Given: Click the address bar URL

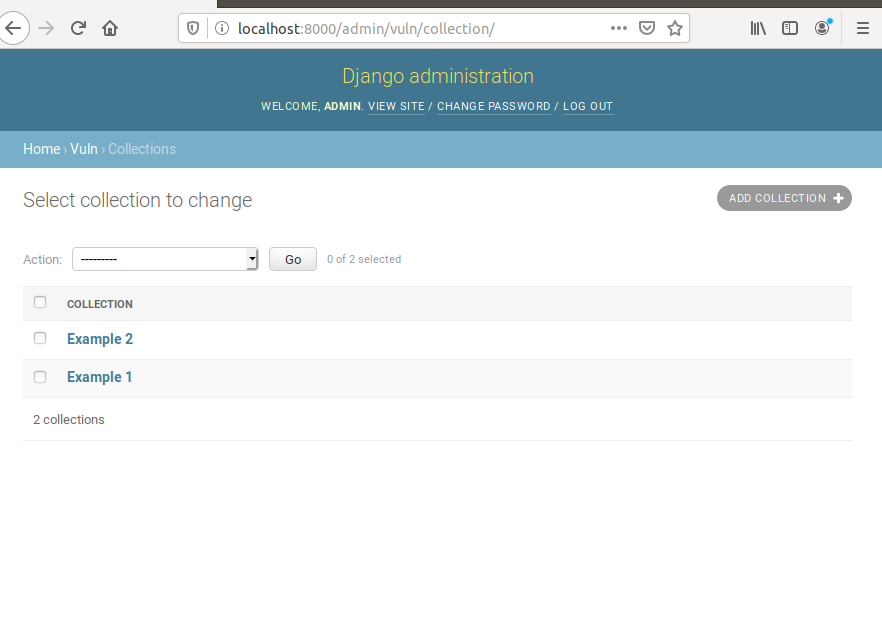Looking at the screenshot, I should pos(366,29).
